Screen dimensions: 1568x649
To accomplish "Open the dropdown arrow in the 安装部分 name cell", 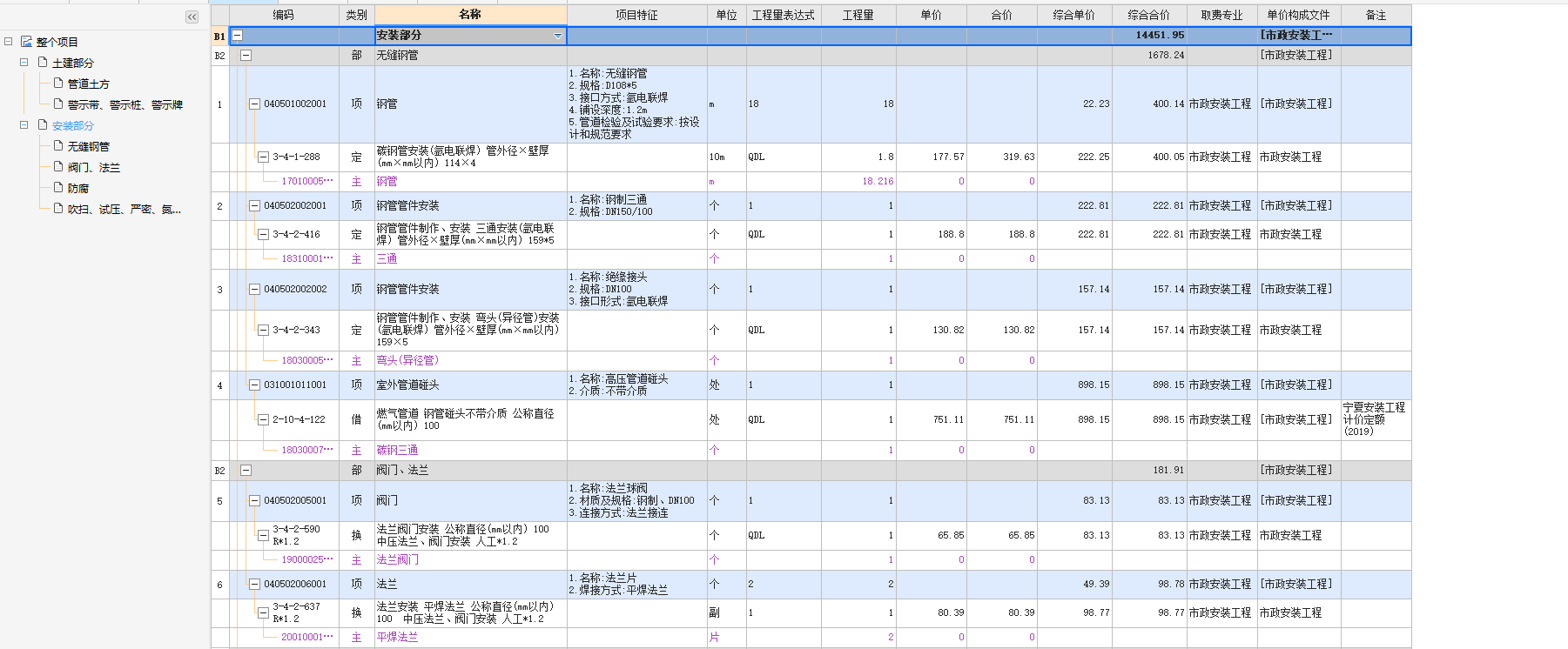I will click(x=558, y=36).
